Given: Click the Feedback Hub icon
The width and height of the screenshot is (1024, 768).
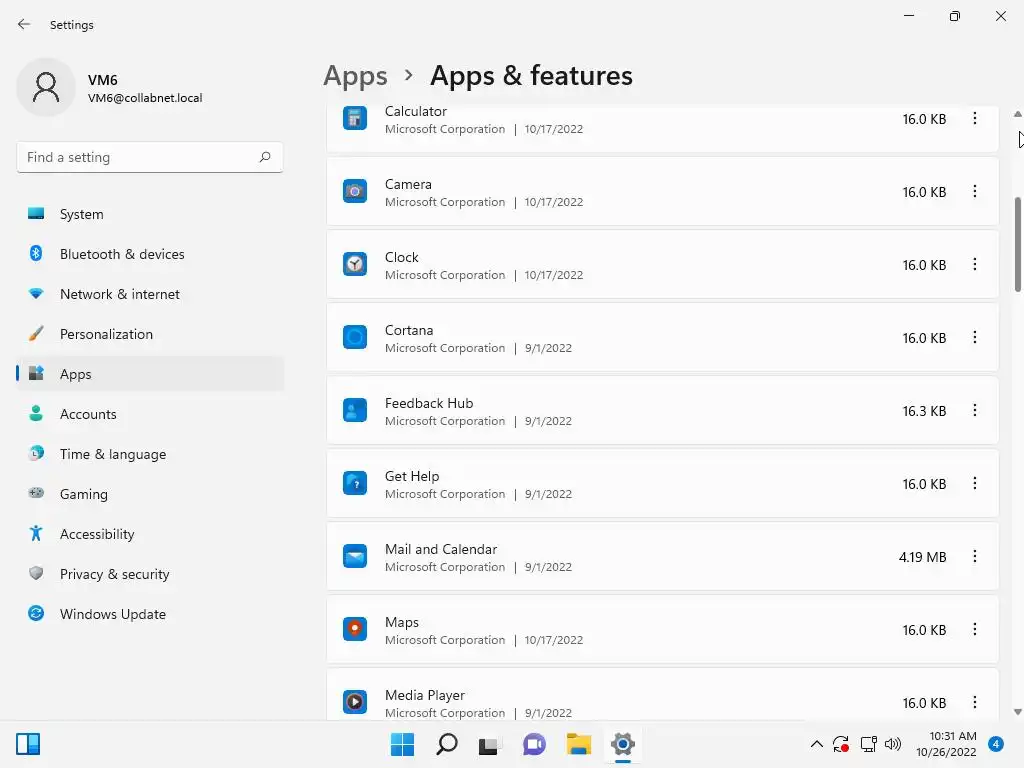Looking at the screenshot, I should (x=355, y=411).
